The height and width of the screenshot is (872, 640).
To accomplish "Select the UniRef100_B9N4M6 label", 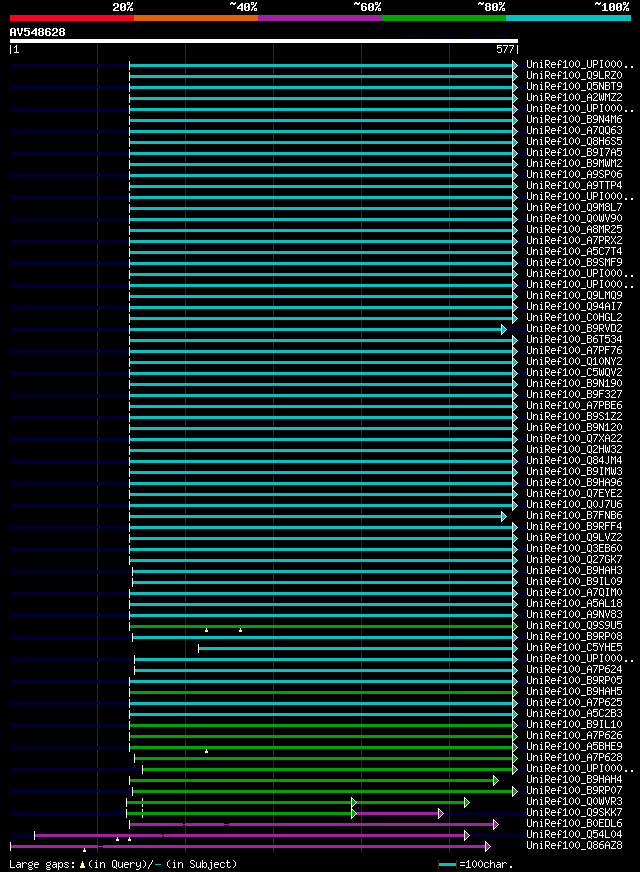I will [574, 120].
